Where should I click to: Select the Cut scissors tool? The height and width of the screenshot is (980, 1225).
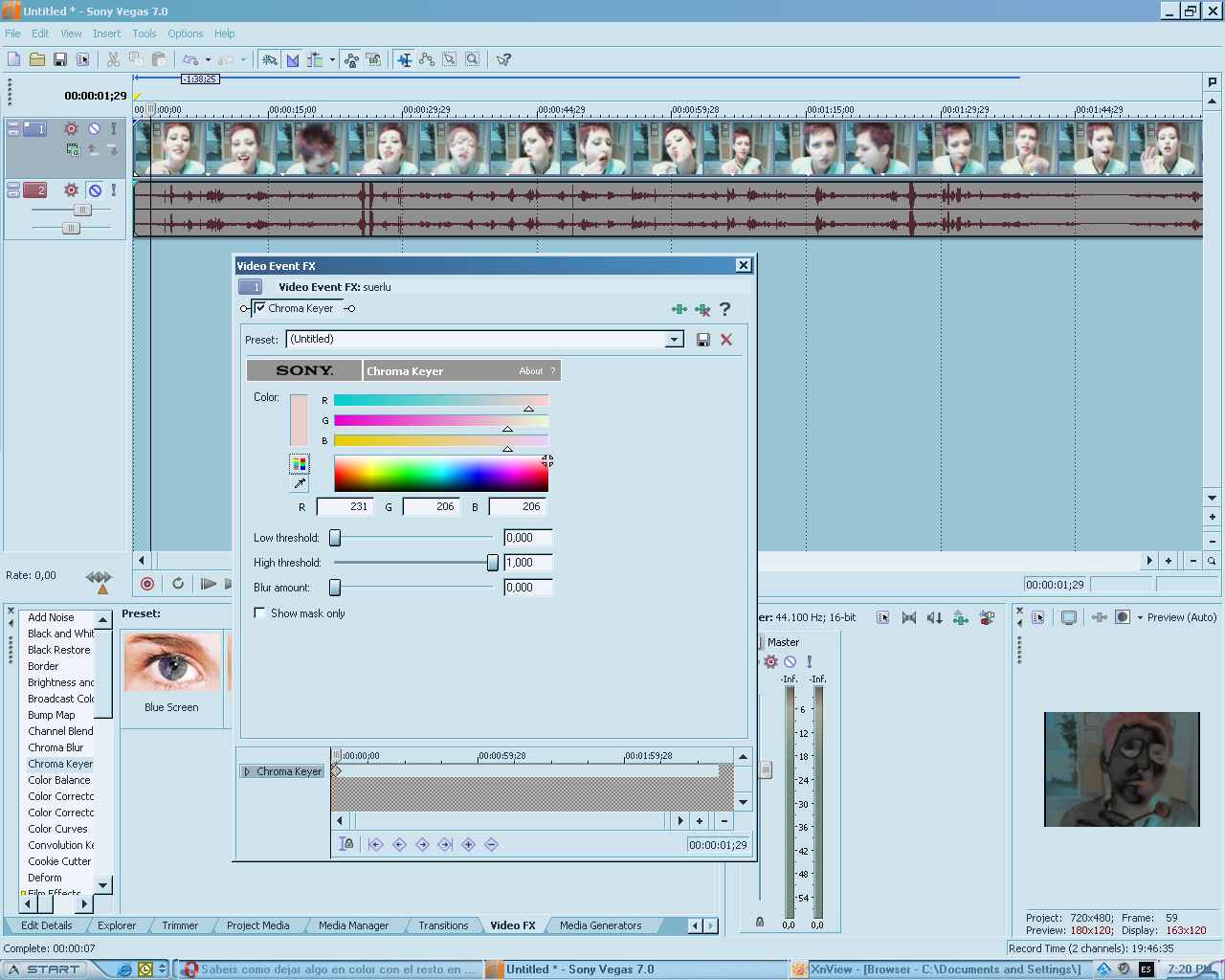coord(113,59)
